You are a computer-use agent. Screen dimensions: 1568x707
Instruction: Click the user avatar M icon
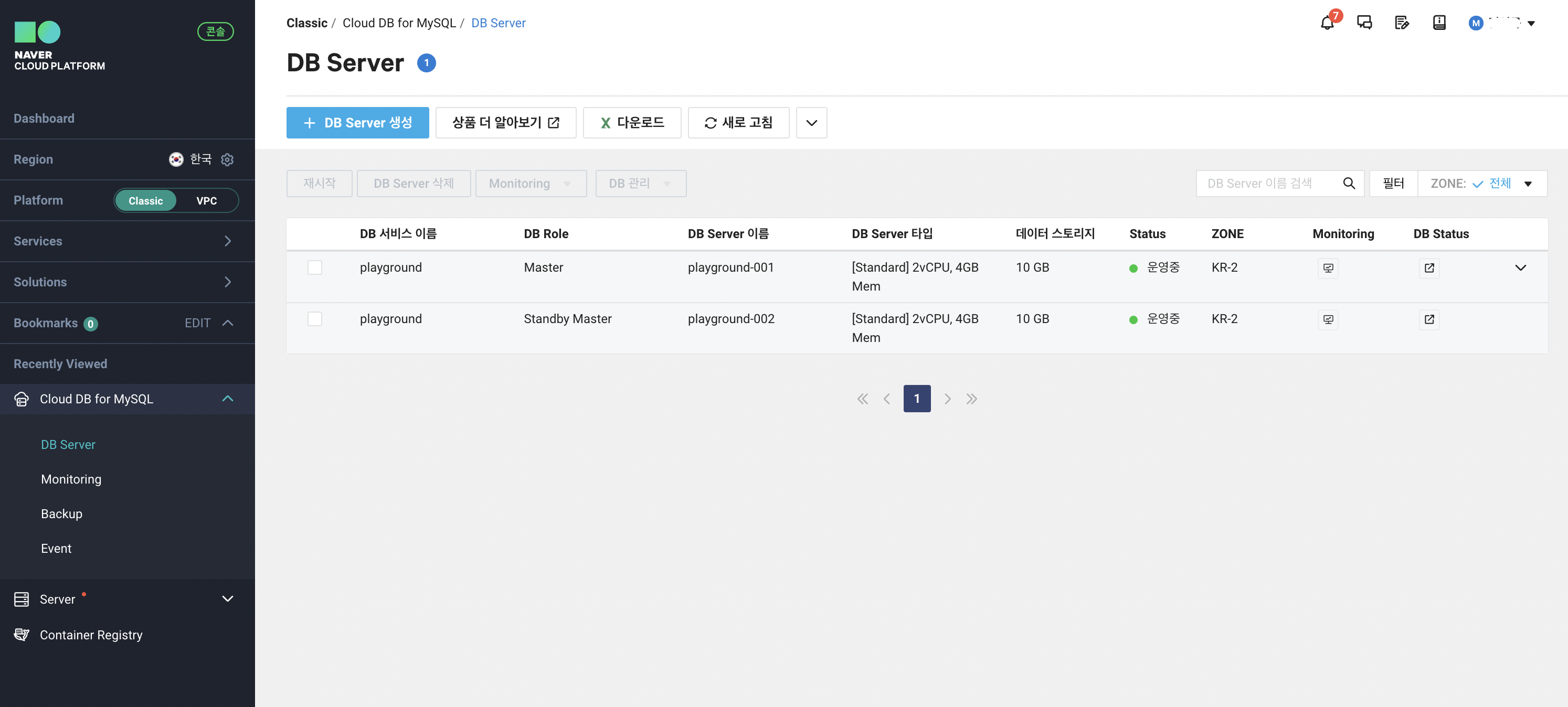coord(1476,23)
